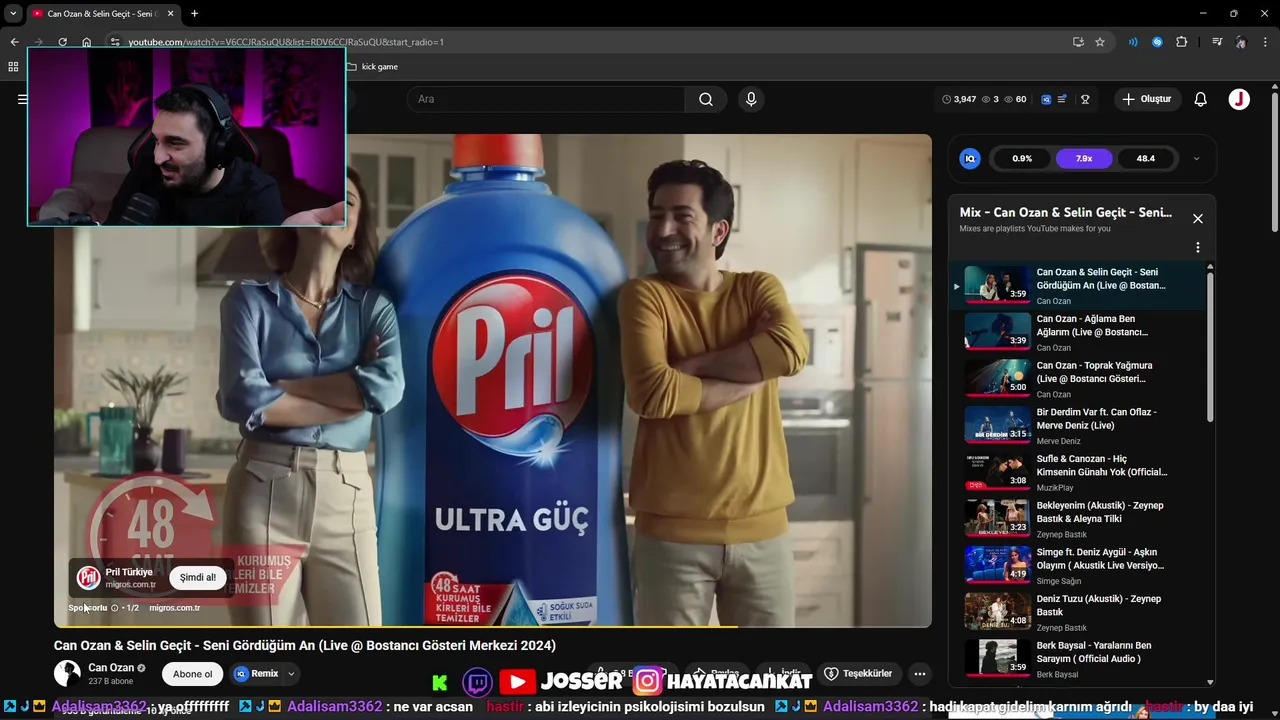The height and width of the screenshot is (720, 1280).
Task: Open the tab search dropdown arrow
Action: [13, 13]
